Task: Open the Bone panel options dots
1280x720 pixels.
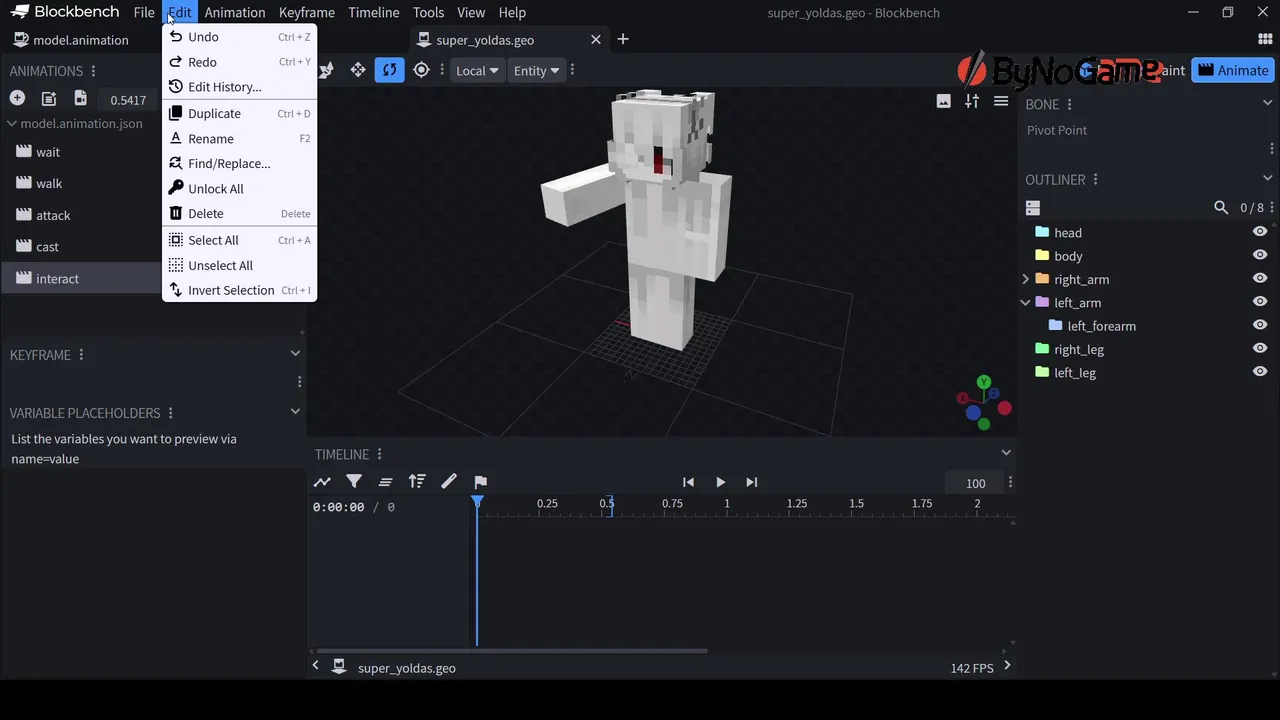Action: tap(1069, 104)
